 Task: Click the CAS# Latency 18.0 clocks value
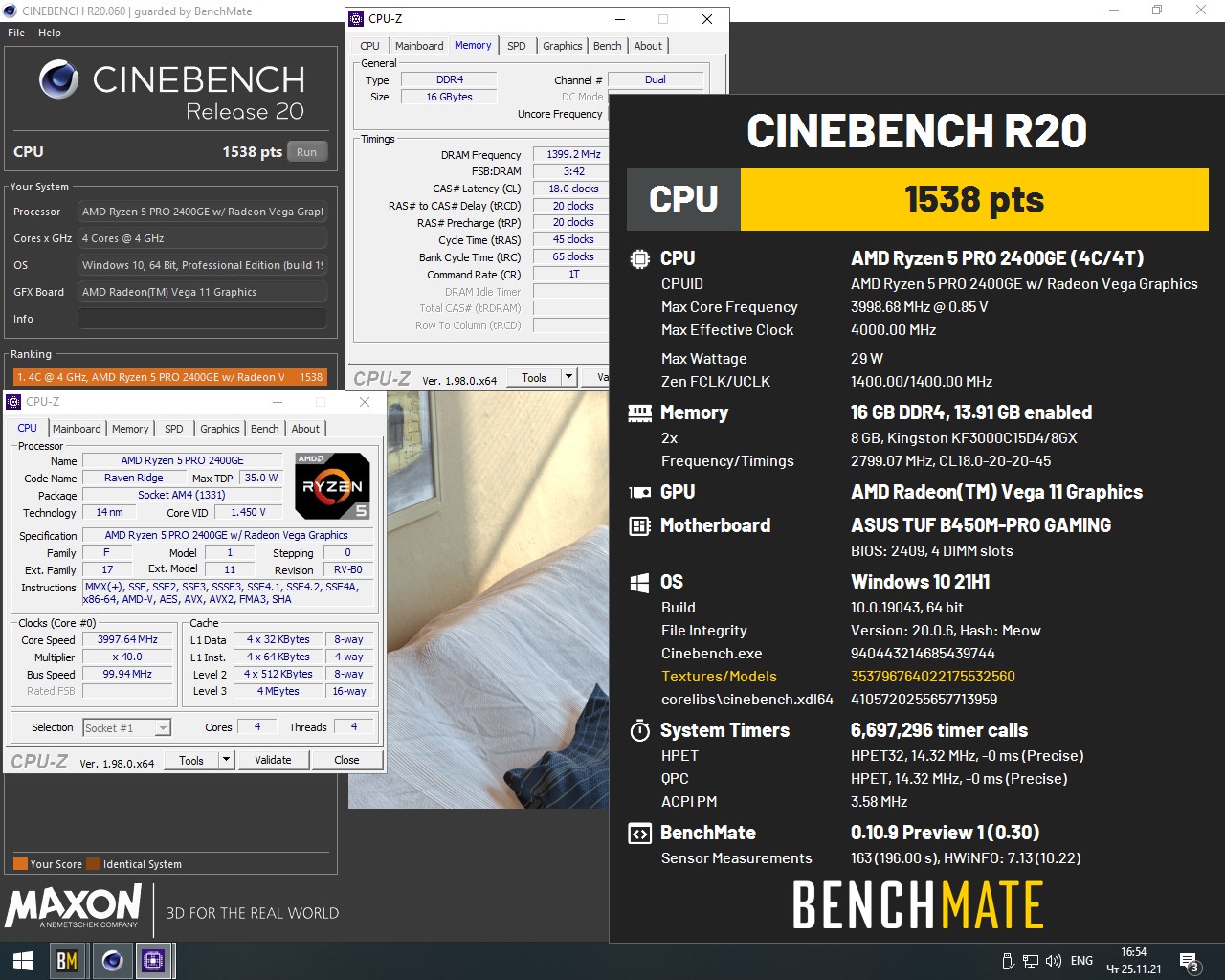point(573,189)
